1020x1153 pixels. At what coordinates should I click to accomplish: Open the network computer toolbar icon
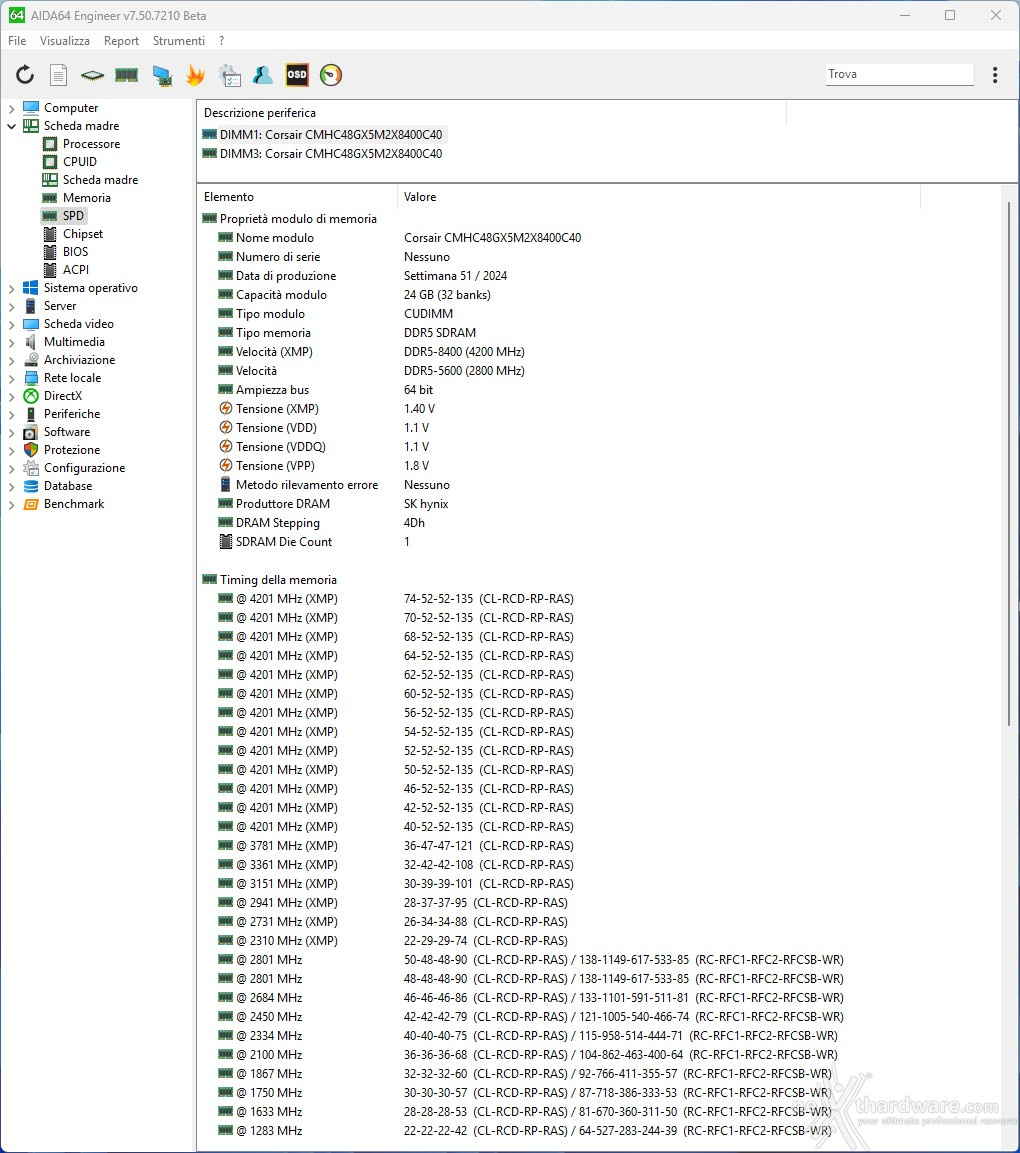(162, 75)
